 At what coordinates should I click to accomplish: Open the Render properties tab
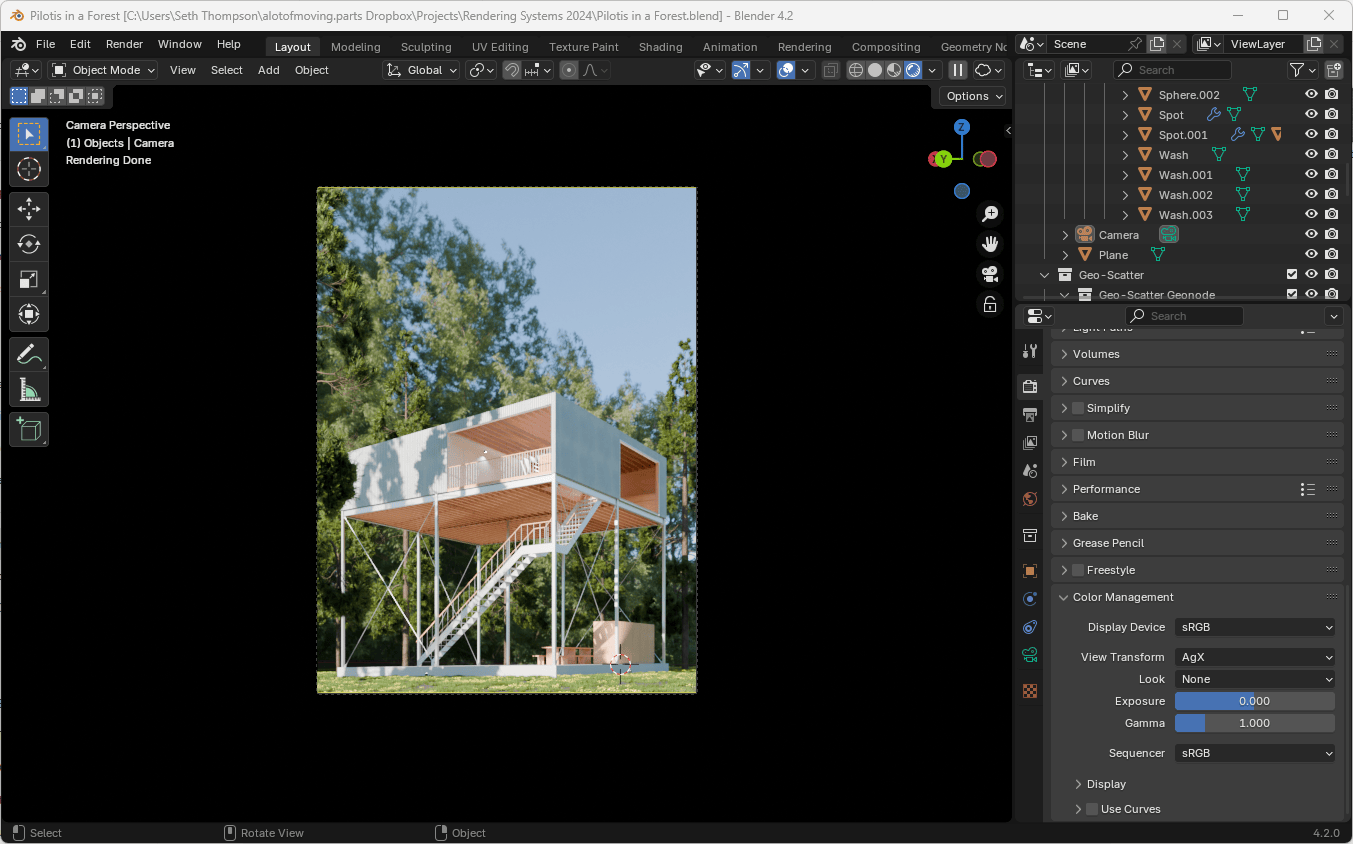pos(1030,386)
